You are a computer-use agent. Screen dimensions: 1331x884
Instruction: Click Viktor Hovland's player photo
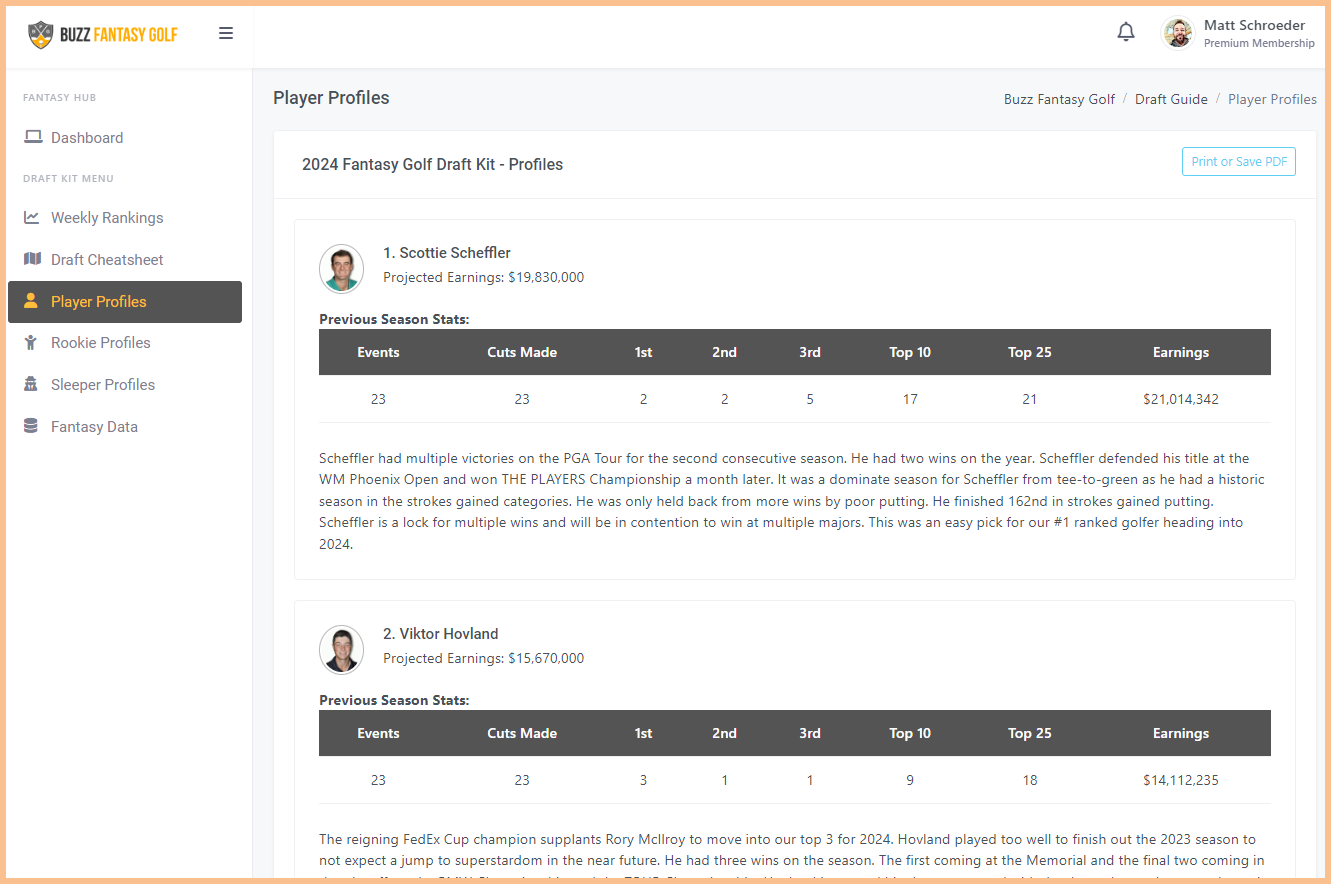coord(341,650)
